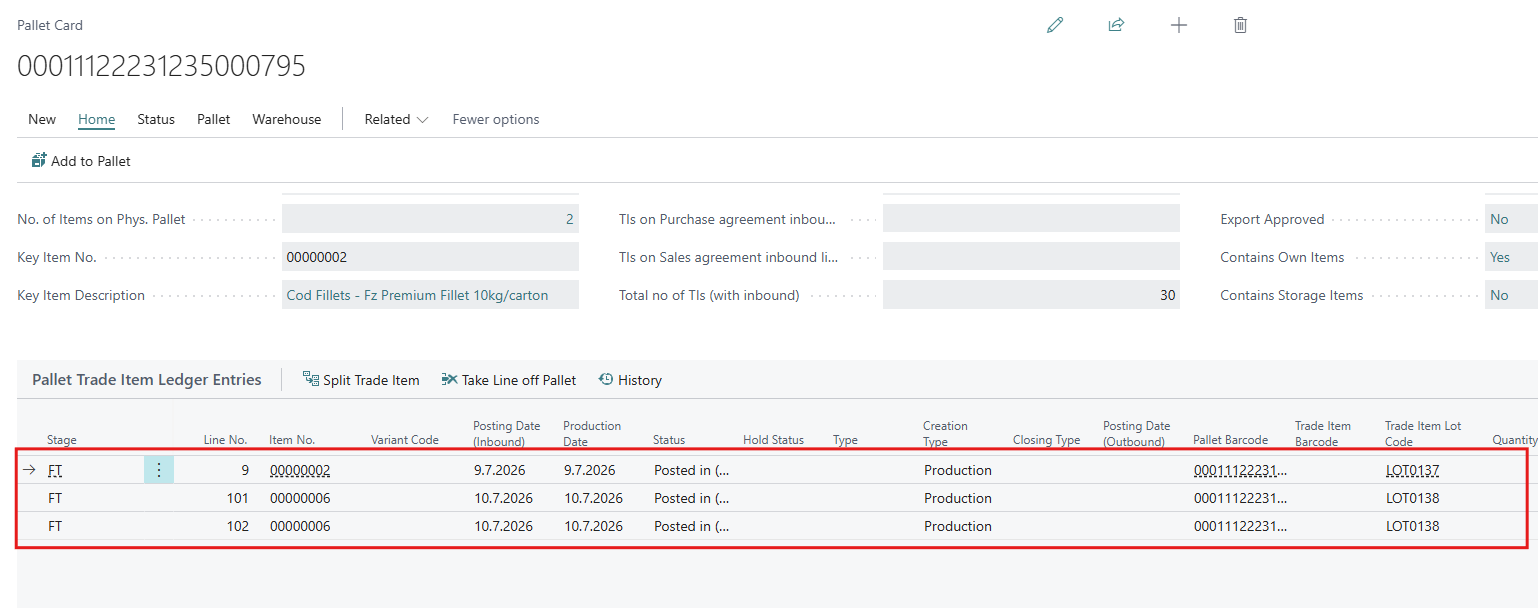Click Fewer options
1538x608 pixels.
point(496,119)
